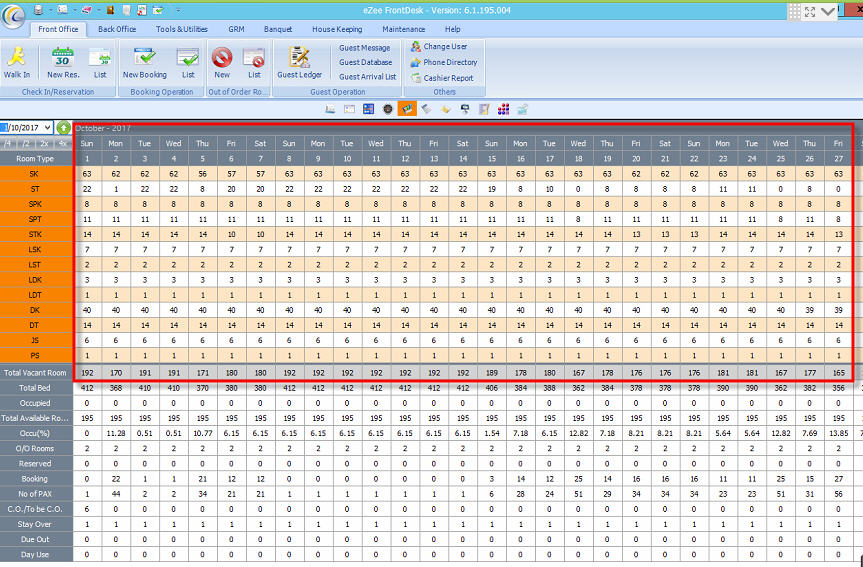Open the Booking Operation List
Viewport: 863px width, 567px height.
[x=188, y=62]
